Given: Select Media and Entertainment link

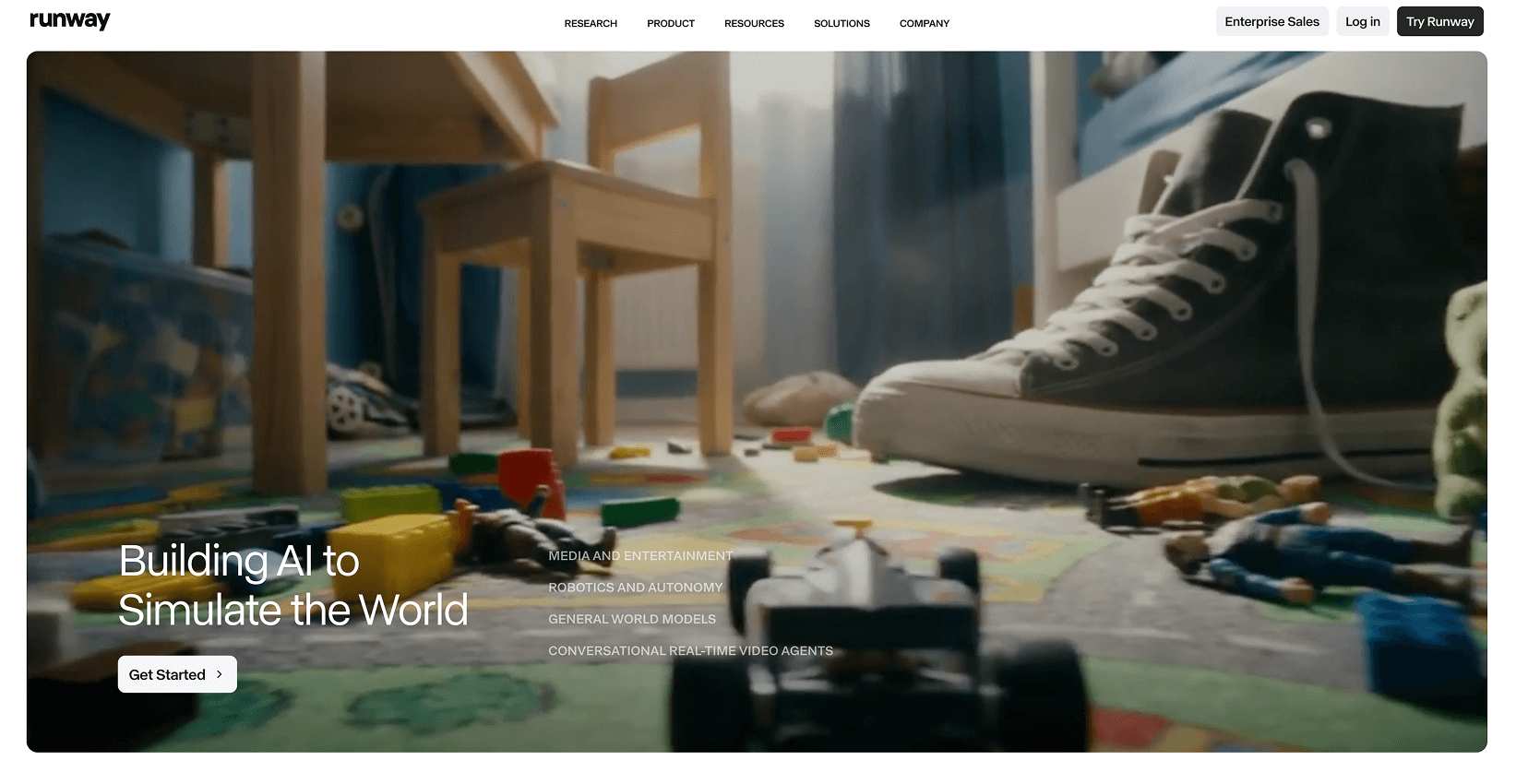Looking at the screenshot, I should 640,555.
